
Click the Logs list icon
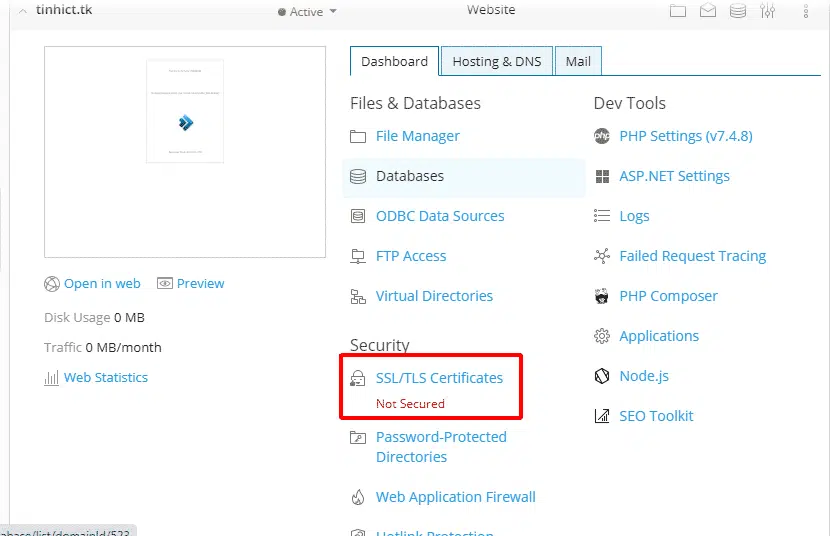tap(602, 216)
